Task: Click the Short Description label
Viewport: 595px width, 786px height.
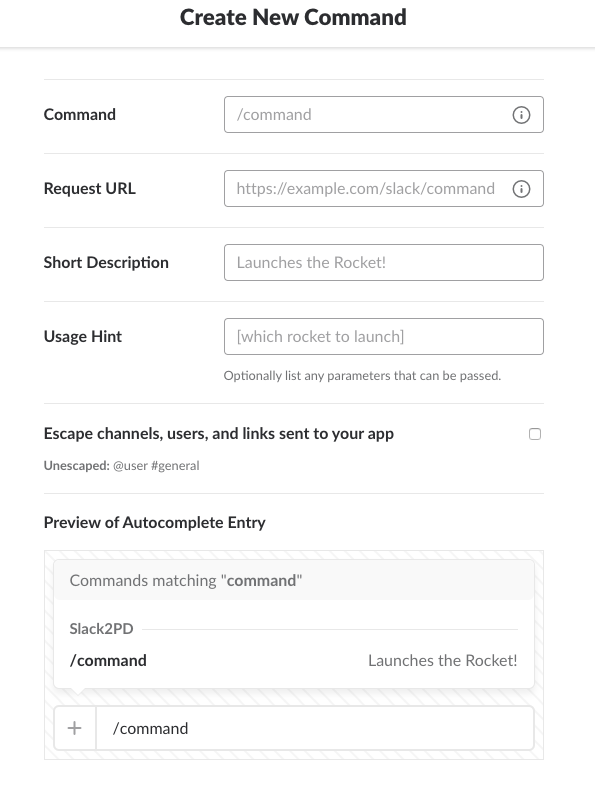Action: [106, 262]
